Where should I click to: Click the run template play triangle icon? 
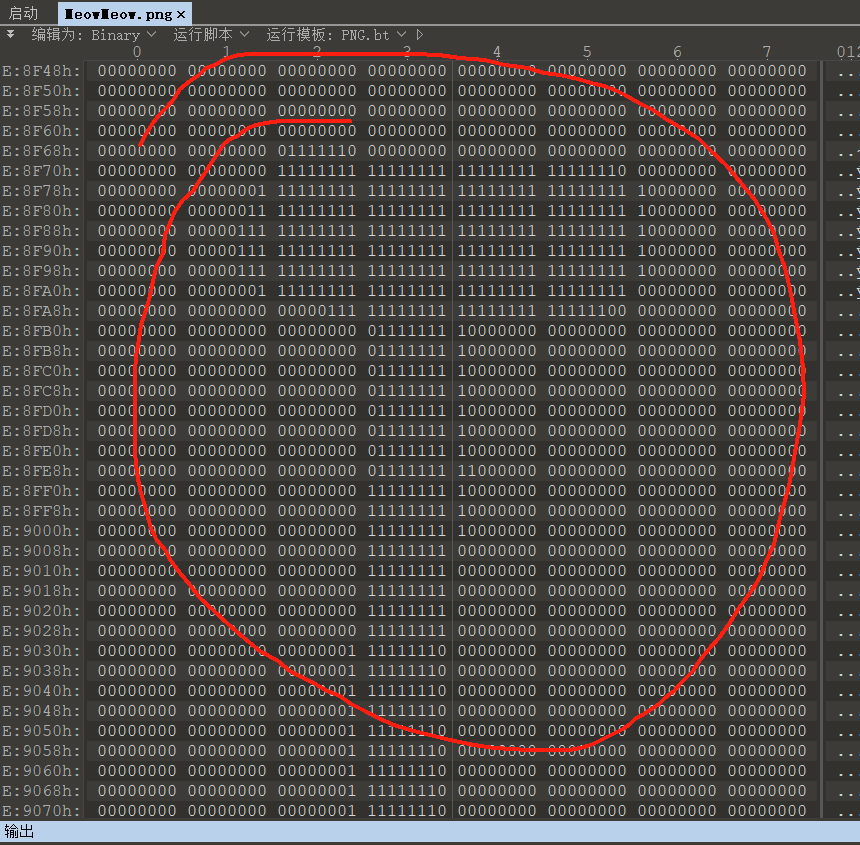pyautogui.click(x=420, y=34)
